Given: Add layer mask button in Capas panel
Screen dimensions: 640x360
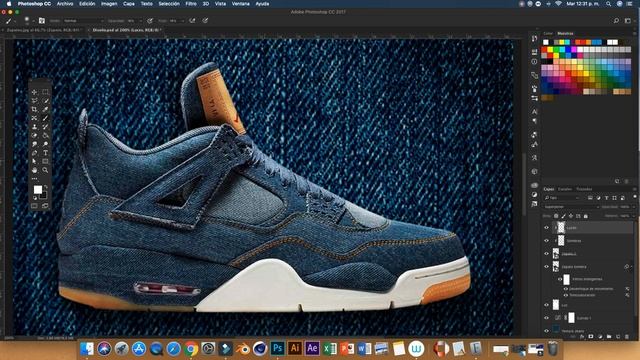Looking at the screenshot, I should click(591, 337).
